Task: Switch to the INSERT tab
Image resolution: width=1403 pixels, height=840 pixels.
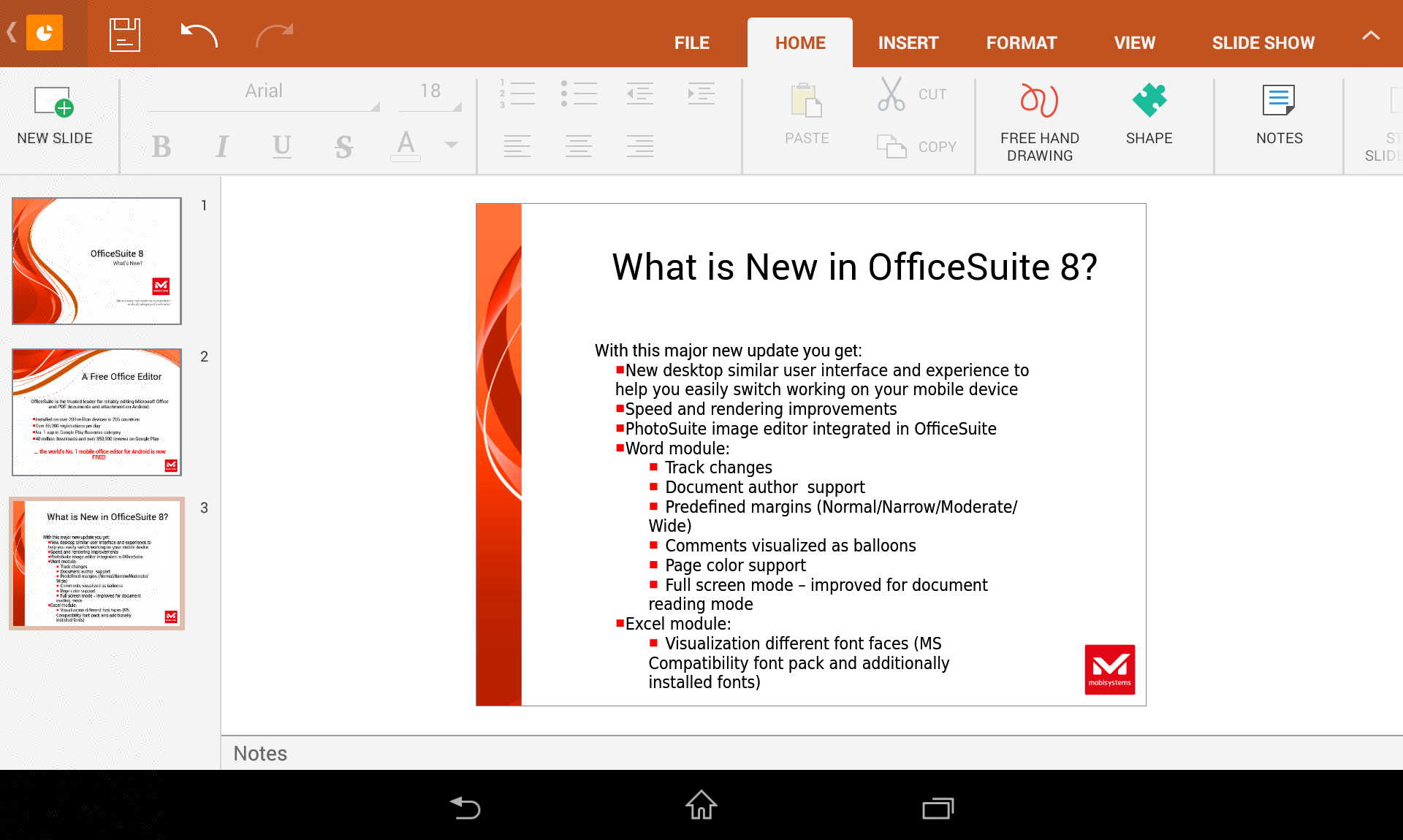Action: click(x=908, y=43)
